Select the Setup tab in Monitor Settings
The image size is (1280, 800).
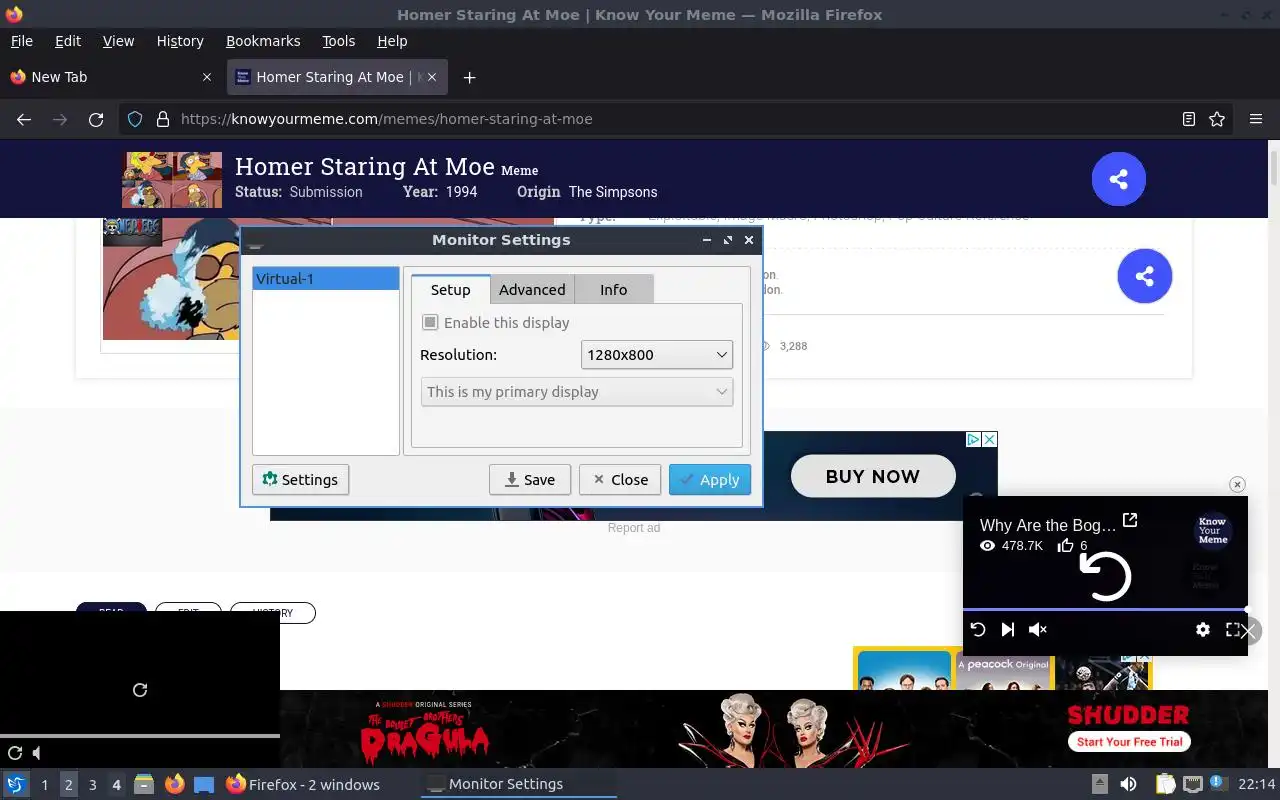450,290
